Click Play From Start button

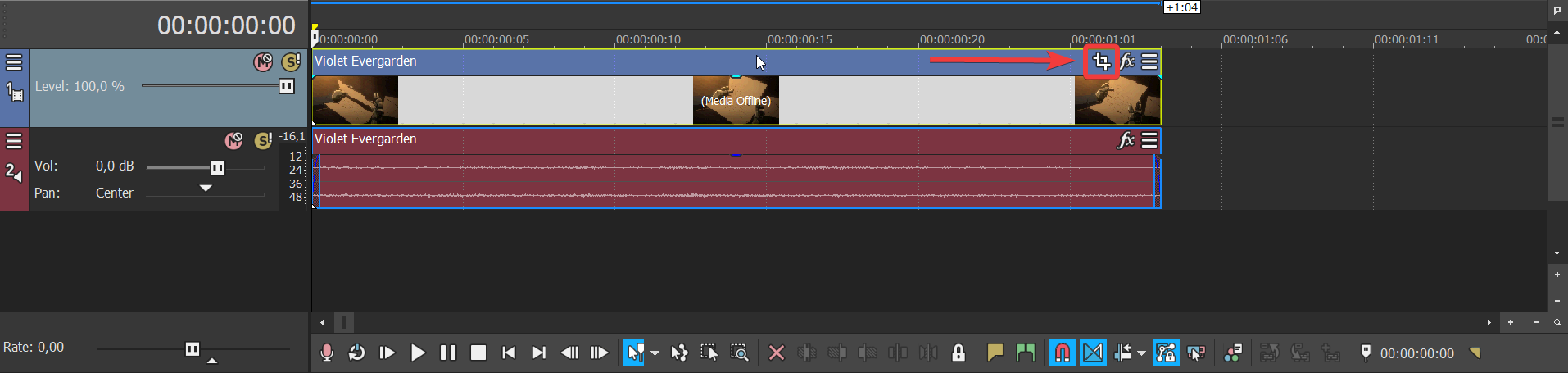(387, 353)
